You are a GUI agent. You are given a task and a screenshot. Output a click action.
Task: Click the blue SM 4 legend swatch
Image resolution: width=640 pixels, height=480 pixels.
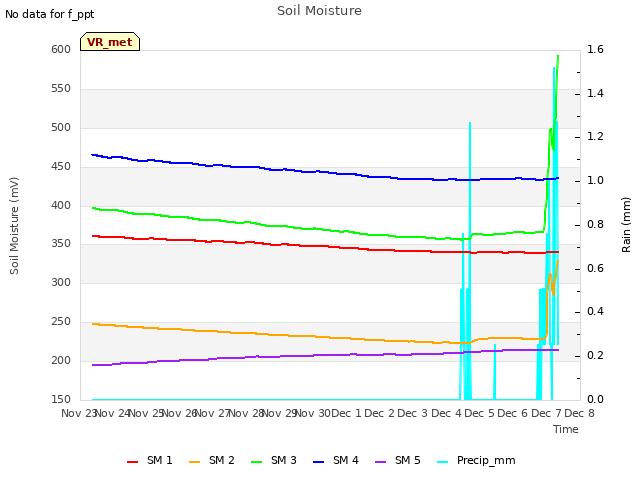(318, 462)
